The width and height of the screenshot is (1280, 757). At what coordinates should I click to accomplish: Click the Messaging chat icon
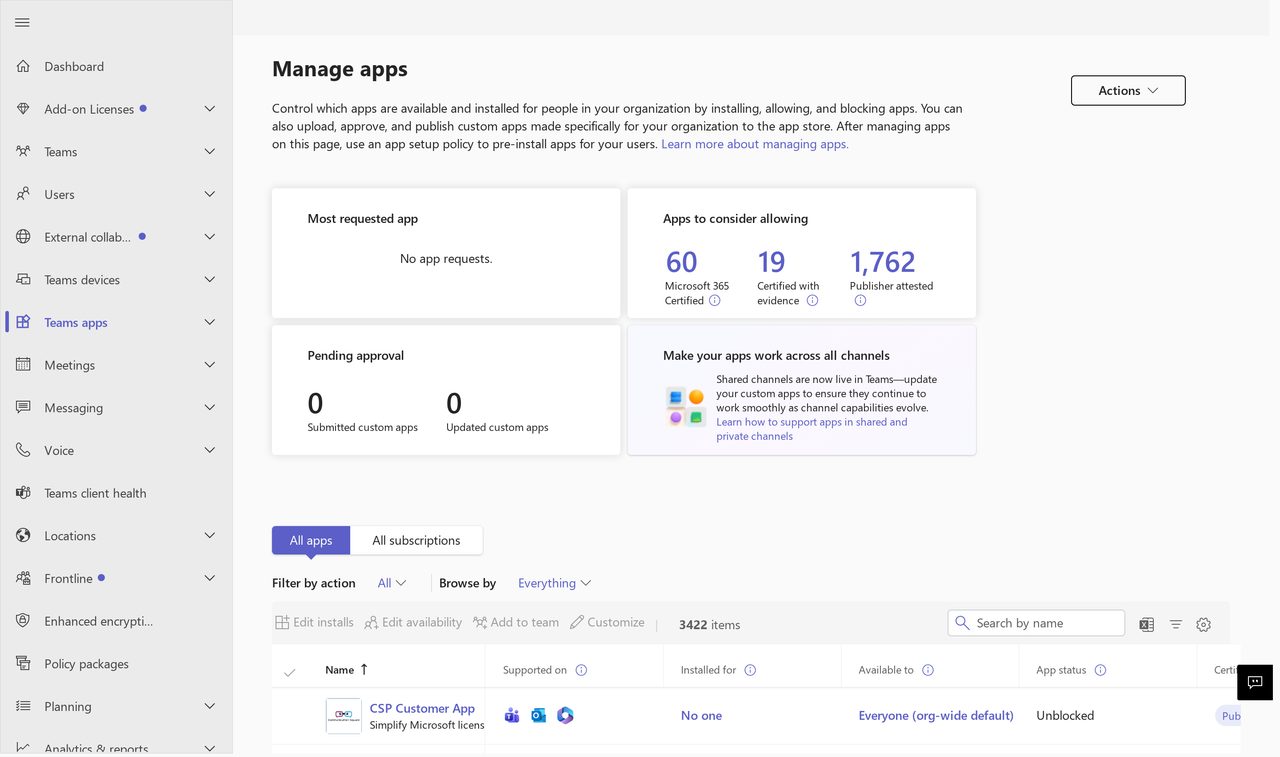[x=23, y=408]
